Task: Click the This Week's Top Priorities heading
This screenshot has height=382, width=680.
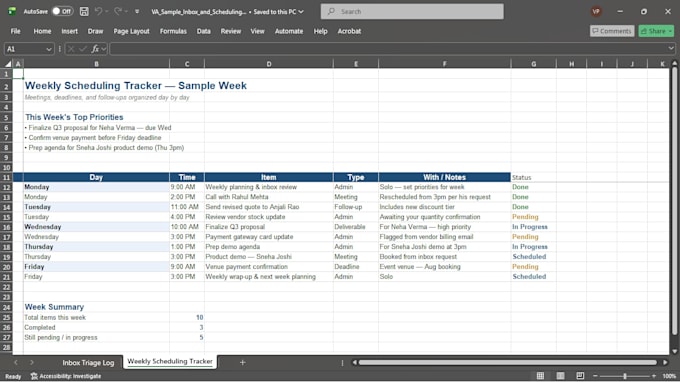Action: (74, 117)
